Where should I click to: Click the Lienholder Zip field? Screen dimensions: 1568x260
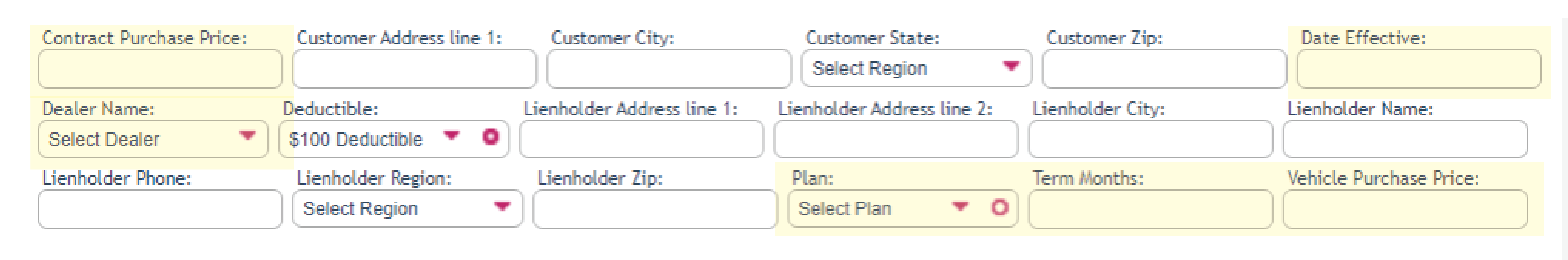pos(655,209)
